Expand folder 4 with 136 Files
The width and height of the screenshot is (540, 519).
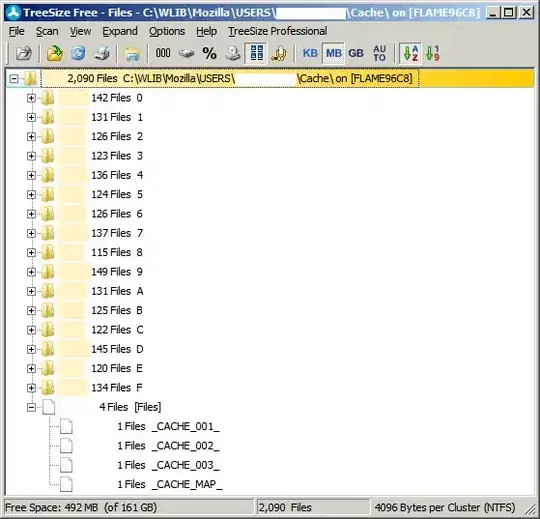tap(31, 175)
